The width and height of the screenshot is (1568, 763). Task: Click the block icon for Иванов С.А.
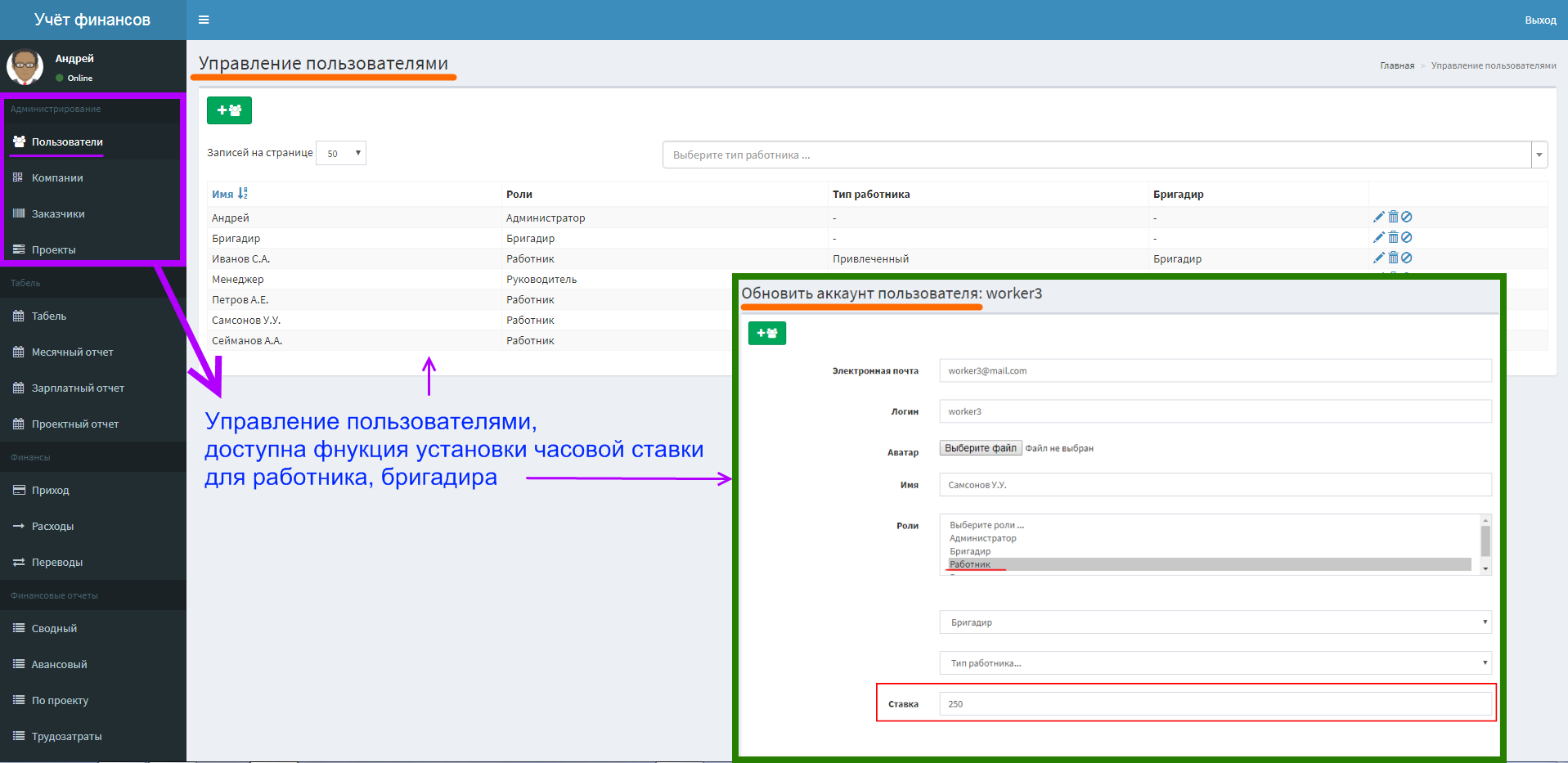click(1407, 258)
